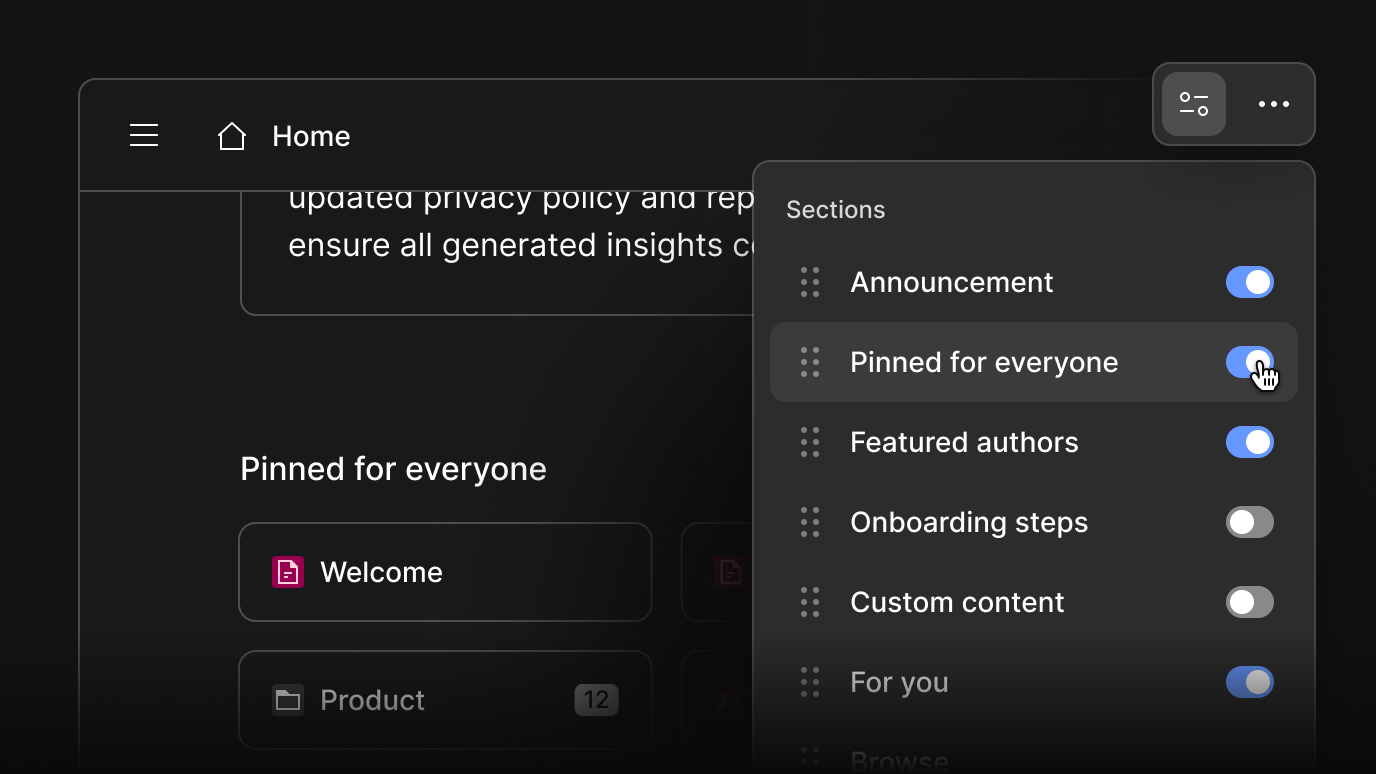The image size is (1376, 774).
Task: Open the three-dot more options menu
Action: [x=1274, y=104]
